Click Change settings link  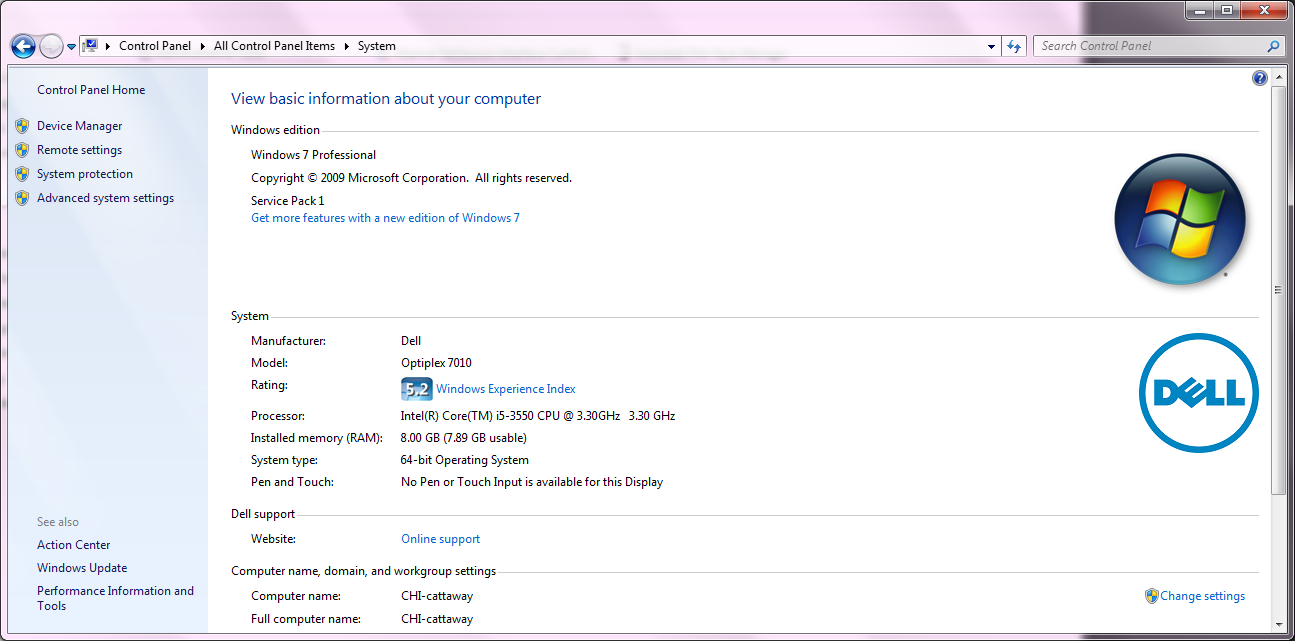[1202, 596]
